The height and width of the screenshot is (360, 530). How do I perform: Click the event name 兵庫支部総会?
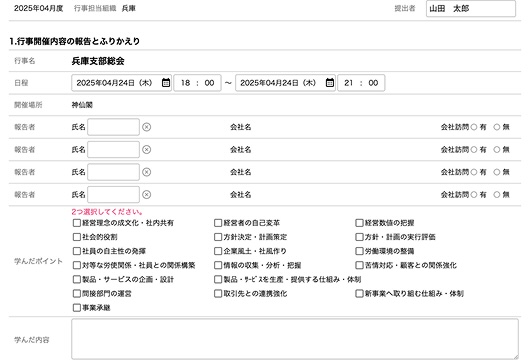point(98,61)
